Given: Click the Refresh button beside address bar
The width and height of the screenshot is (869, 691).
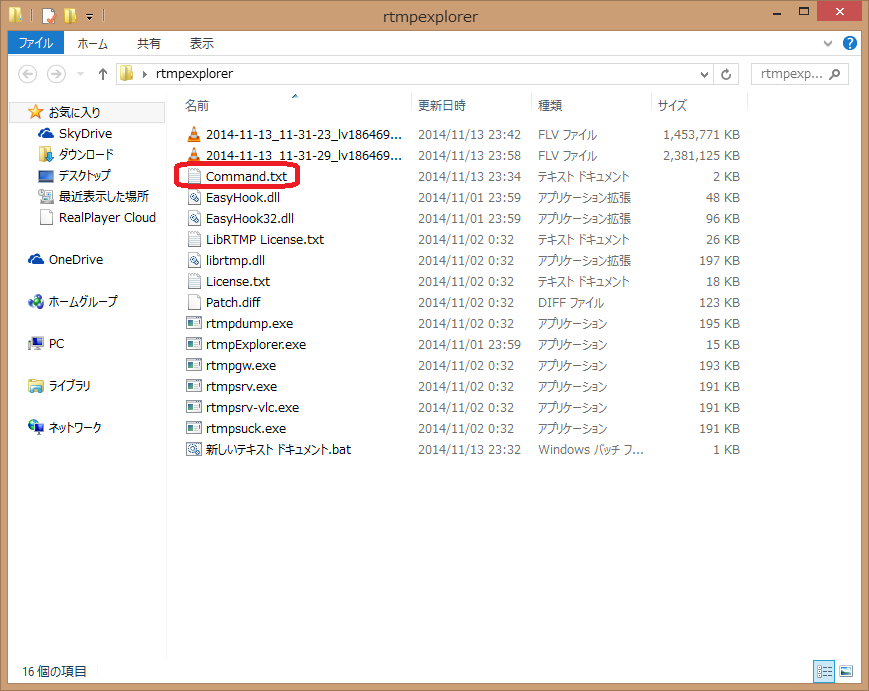Looking at the screenshot, I should (727, 74).
